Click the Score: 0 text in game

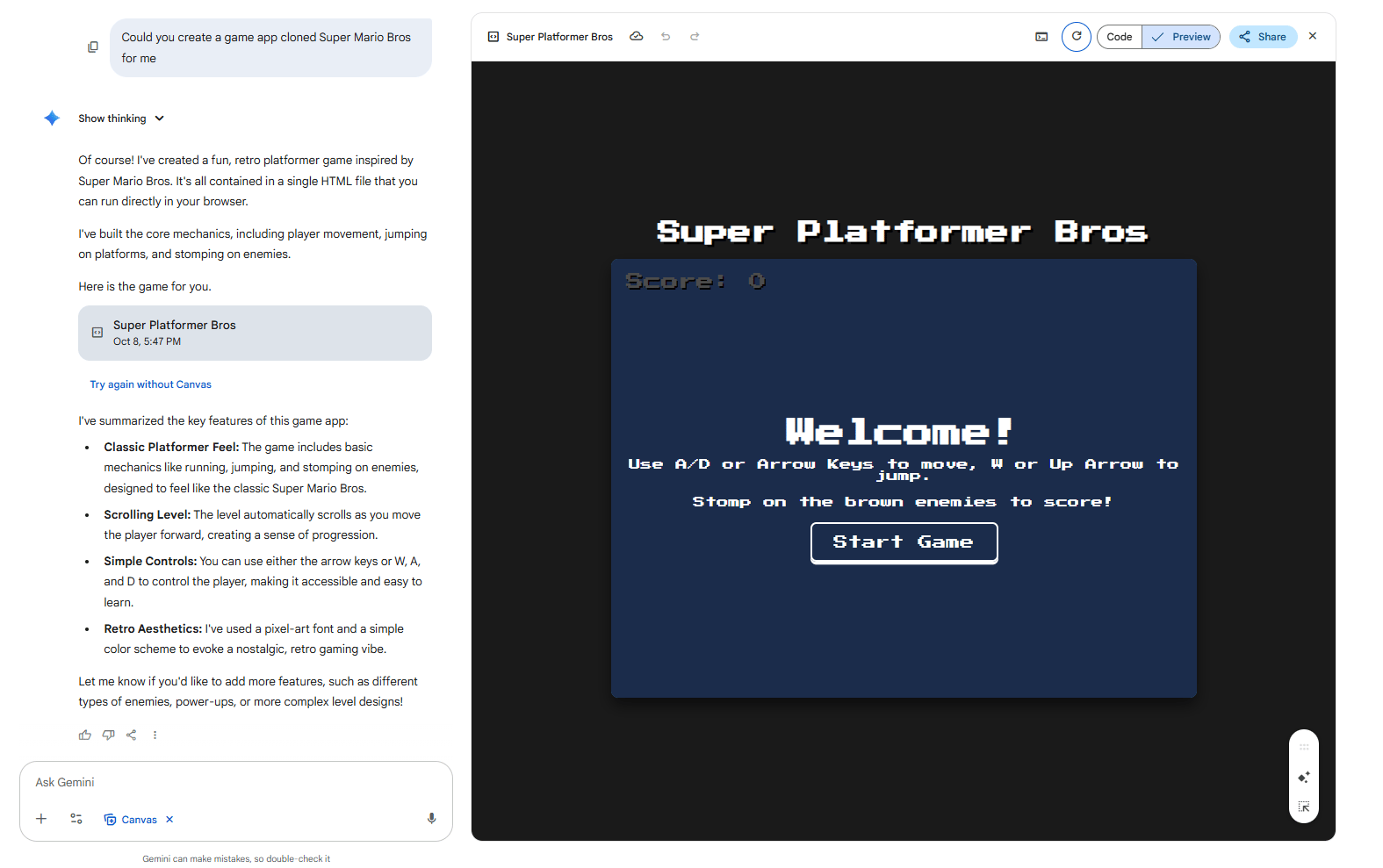click(x=695, y=281)
